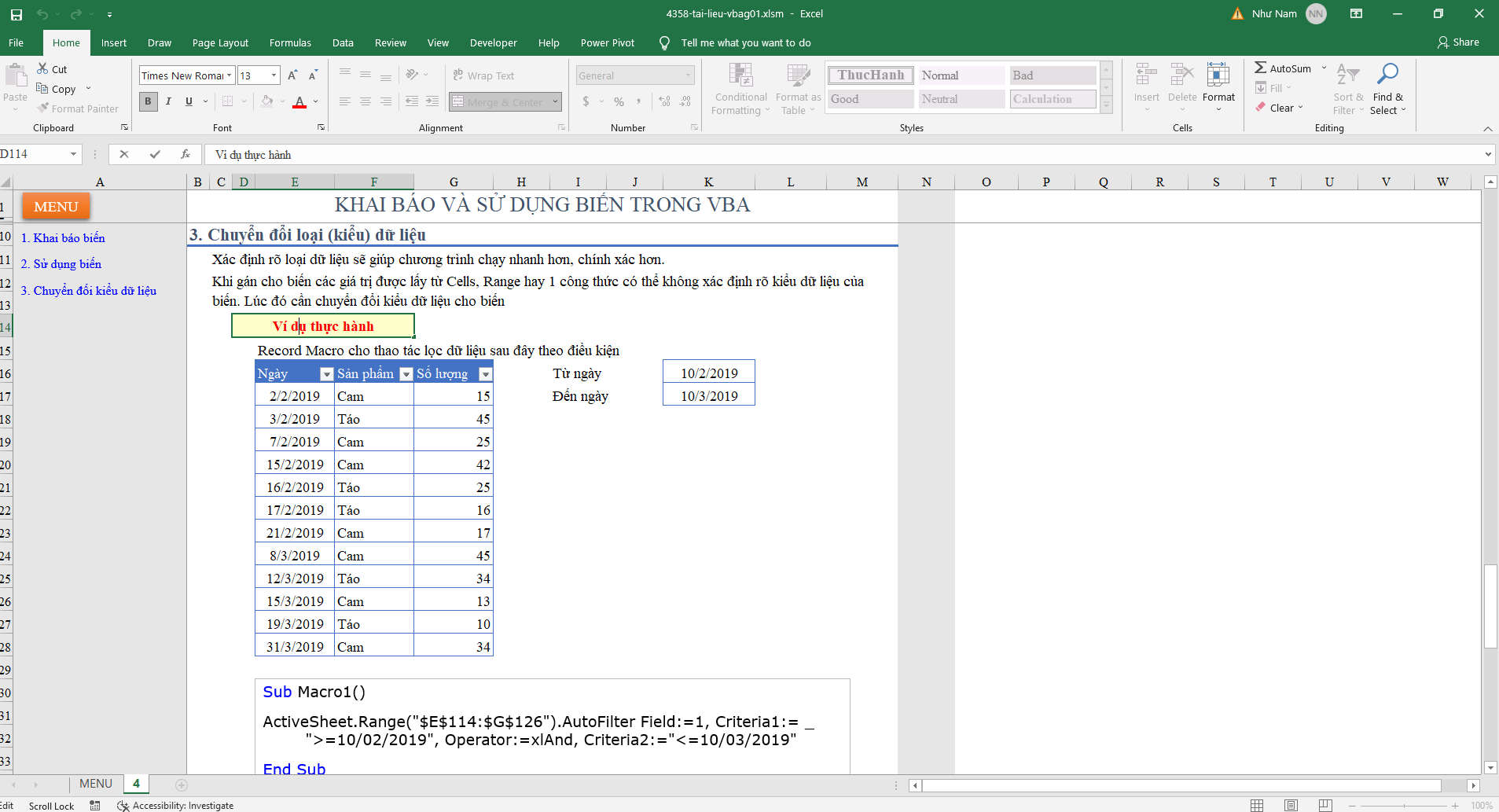Open the Formulas ribbon tab

290,43
